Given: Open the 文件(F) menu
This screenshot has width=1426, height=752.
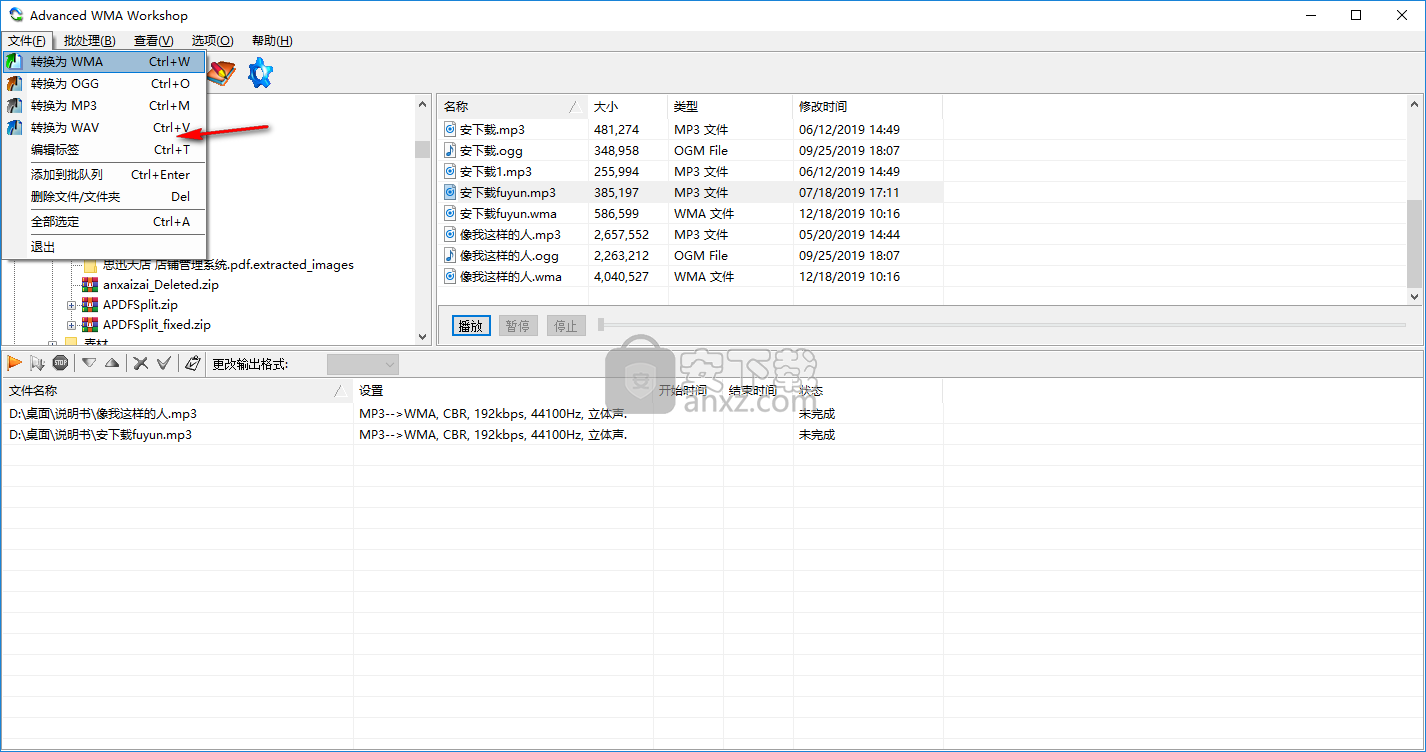Looking at the screenshot, I should 27,41.
